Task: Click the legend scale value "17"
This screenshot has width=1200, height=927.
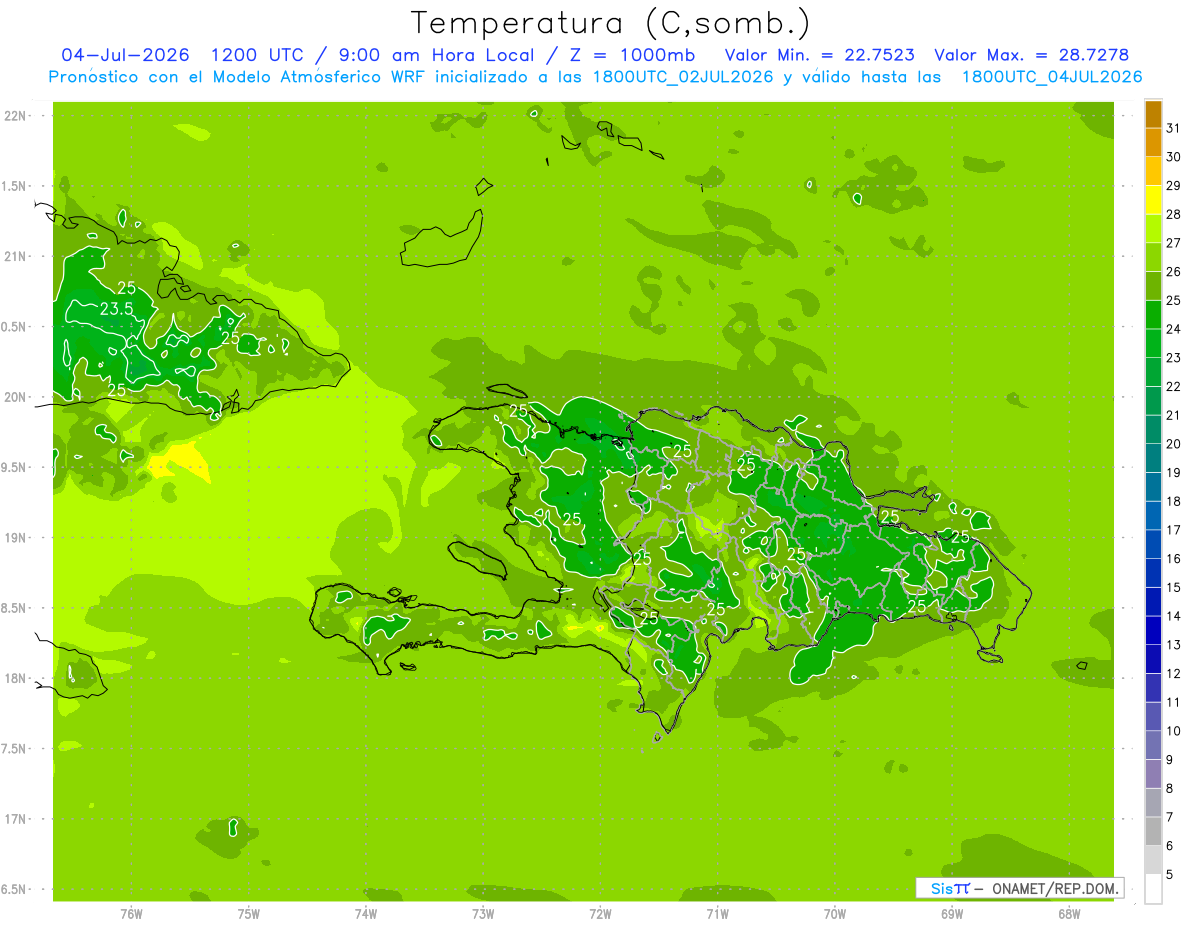Action: tap(1174, 530)
